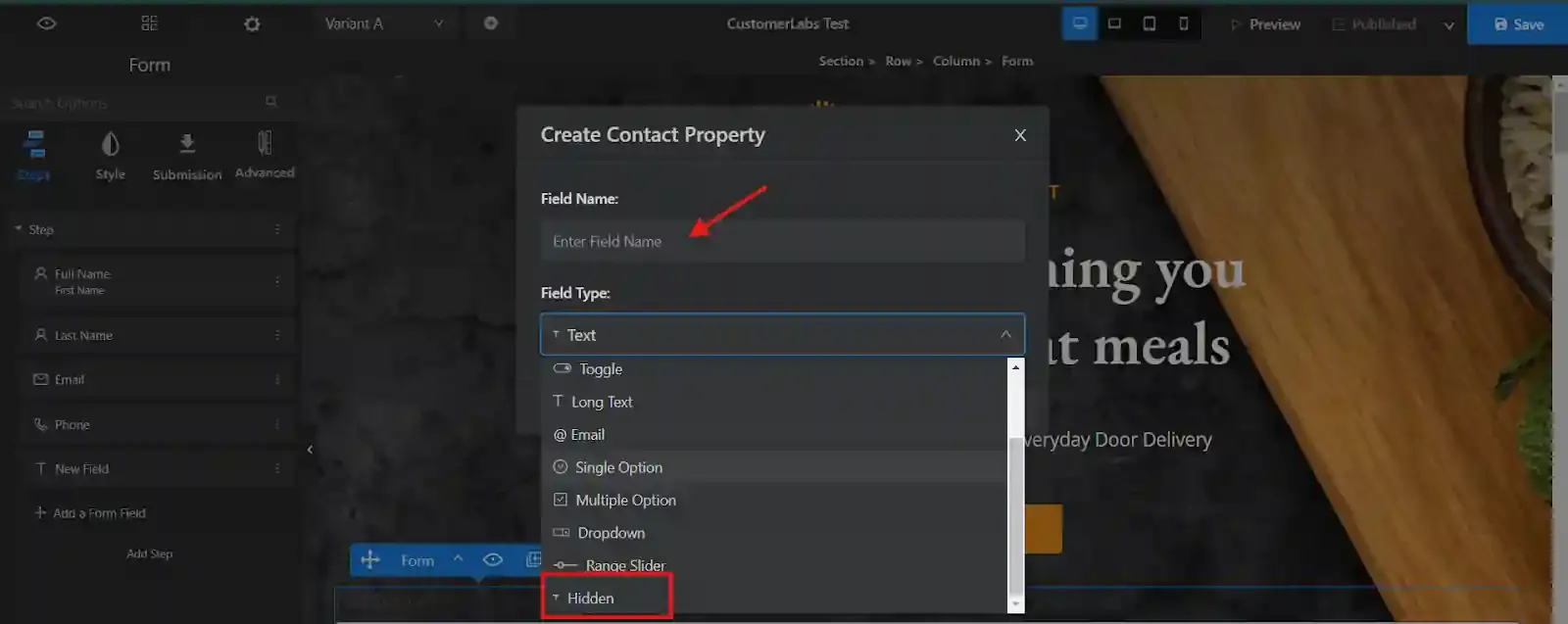Click Add a Form Field
The image size is (1568, 624).
click(90, 512)
